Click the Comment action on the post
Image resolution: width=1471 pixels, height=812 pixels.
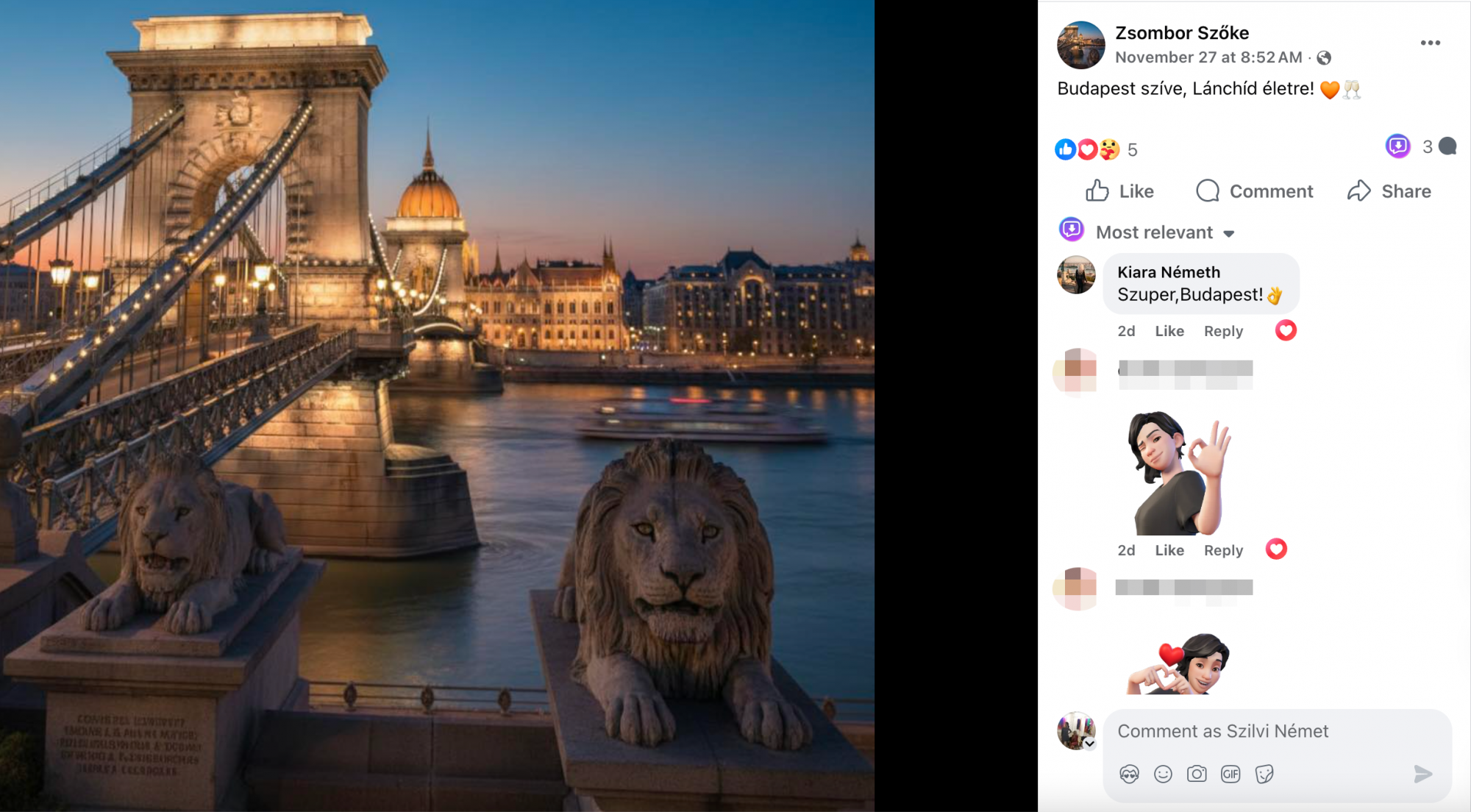coord(1255,191)
